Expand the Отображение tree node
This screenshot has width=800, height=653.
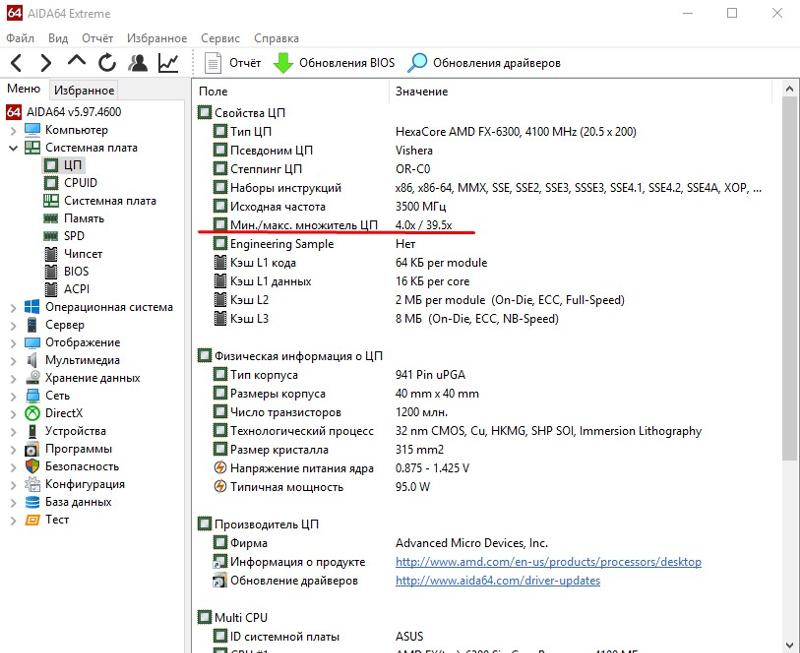[x=13, y=343]
